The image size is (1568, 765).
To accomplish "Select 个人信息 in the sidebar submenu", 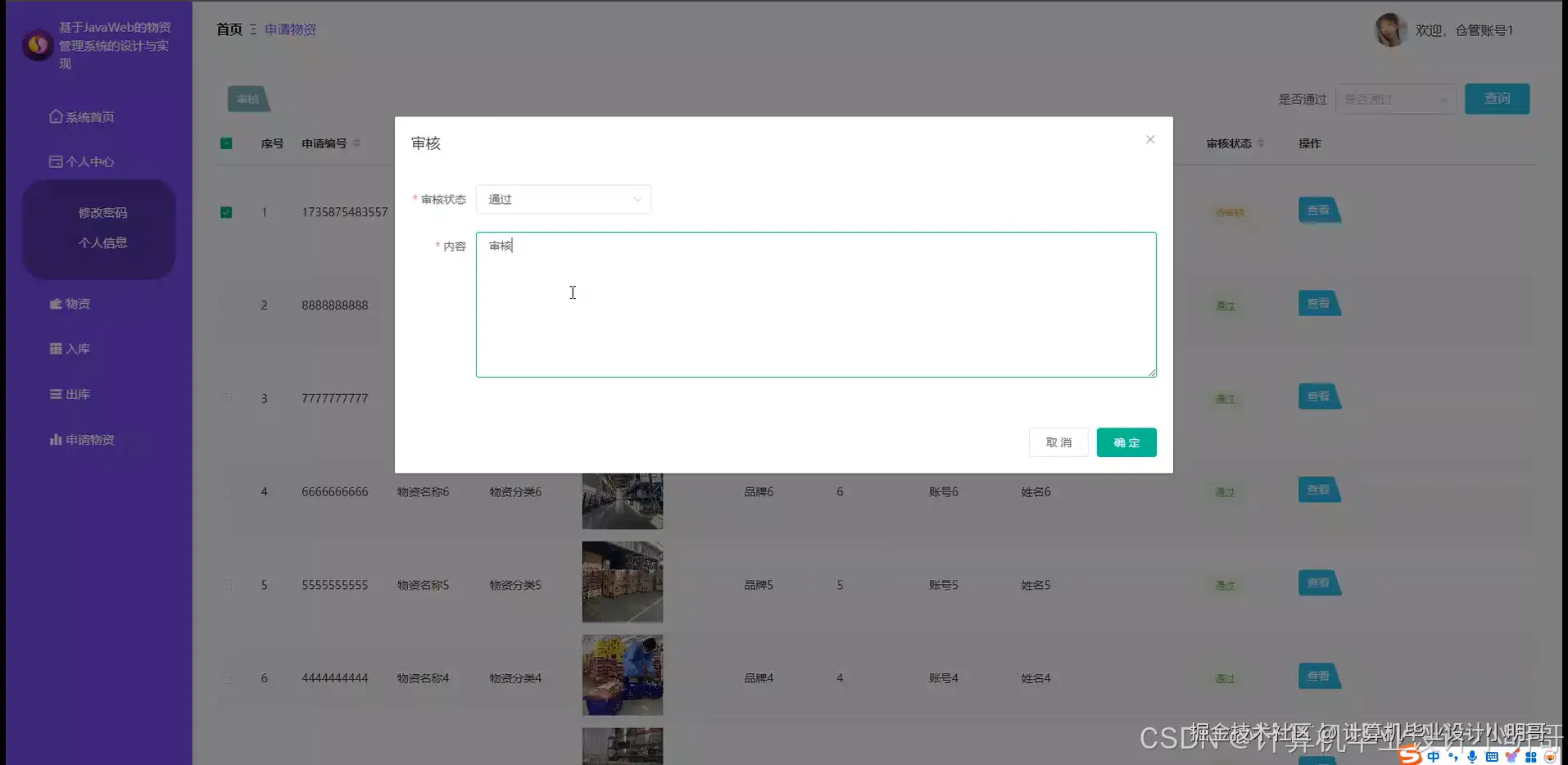I will tap(102, 242).
